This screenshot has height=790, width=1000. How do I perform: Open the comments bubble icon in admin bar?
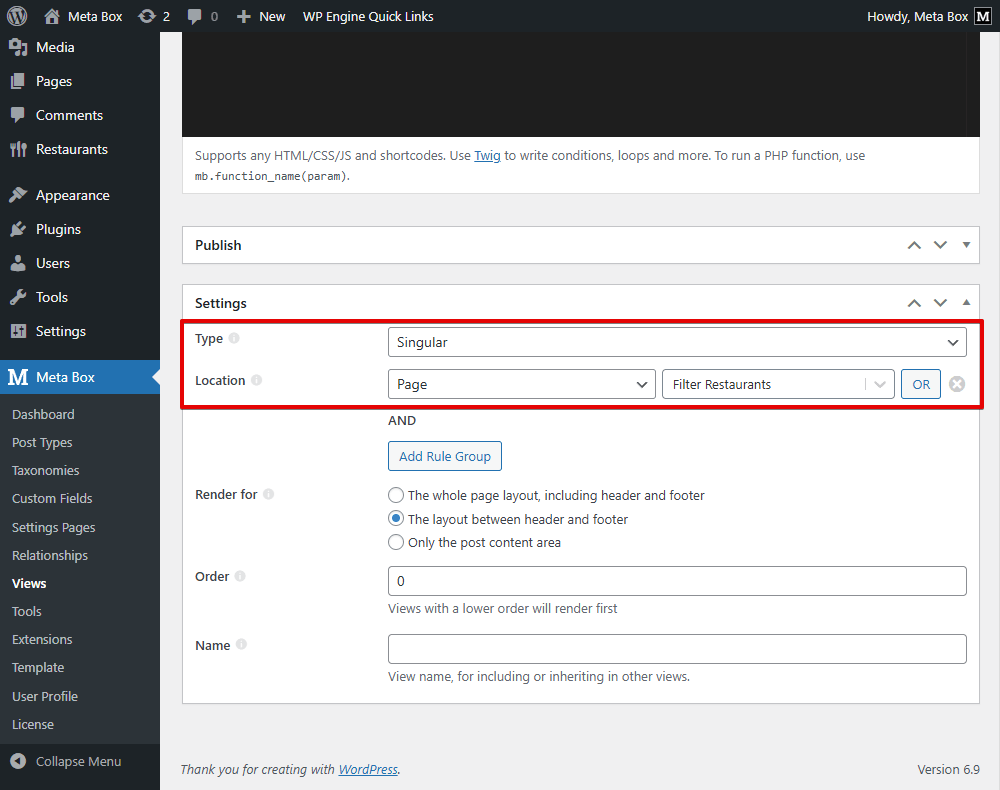pos(196,16)
